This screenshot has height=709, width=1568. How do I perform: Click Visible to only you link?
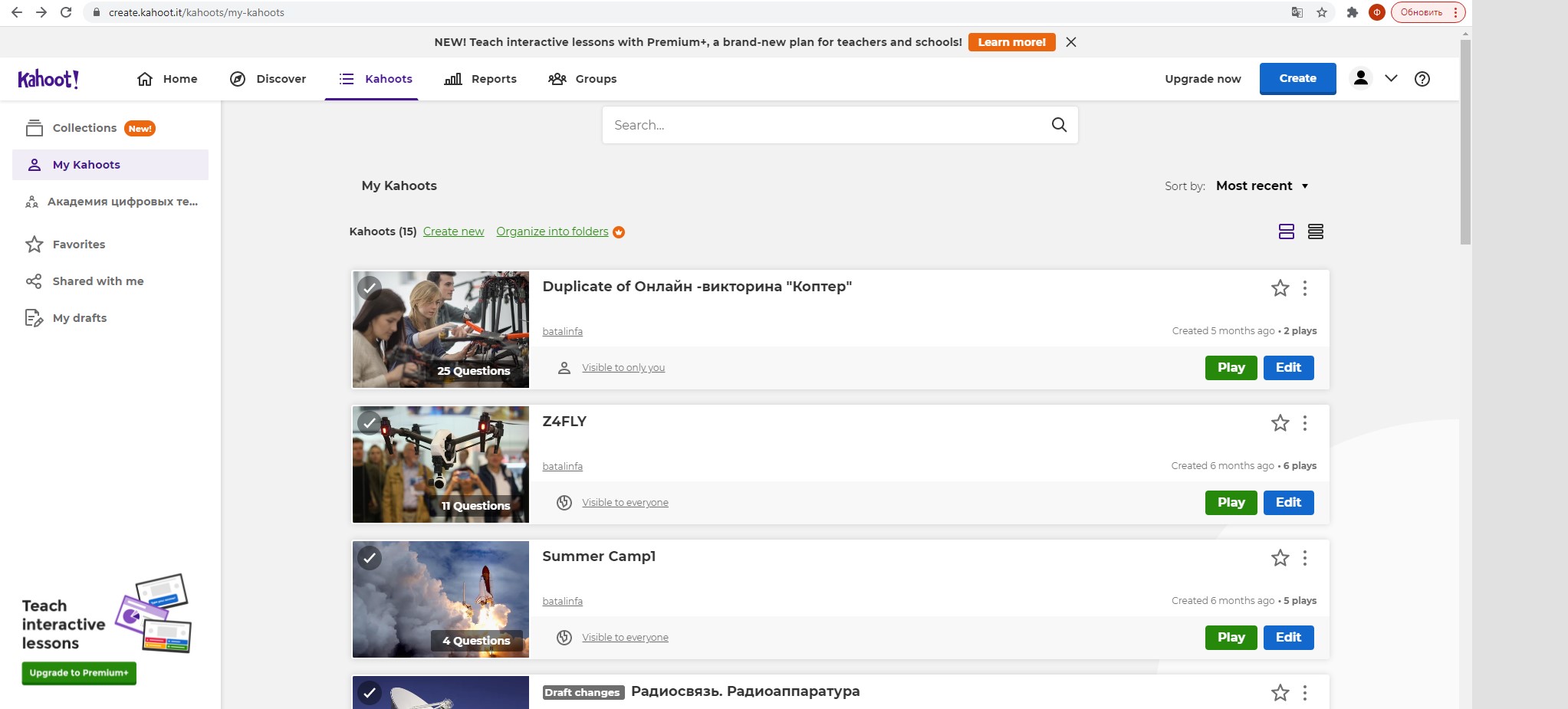coord(623,368)
